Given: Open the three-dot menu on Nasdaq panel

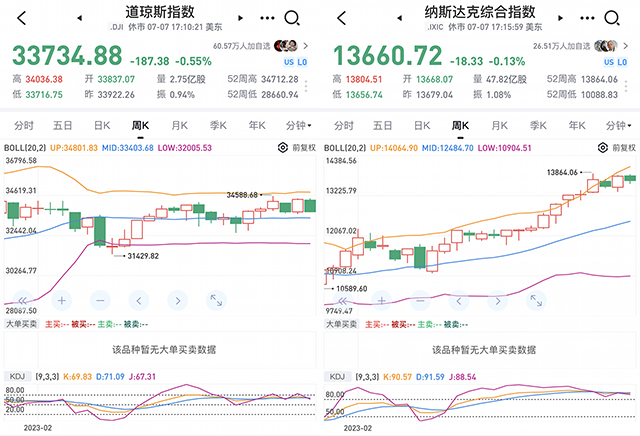Looking at the screenshot, I should pos(587,18).
